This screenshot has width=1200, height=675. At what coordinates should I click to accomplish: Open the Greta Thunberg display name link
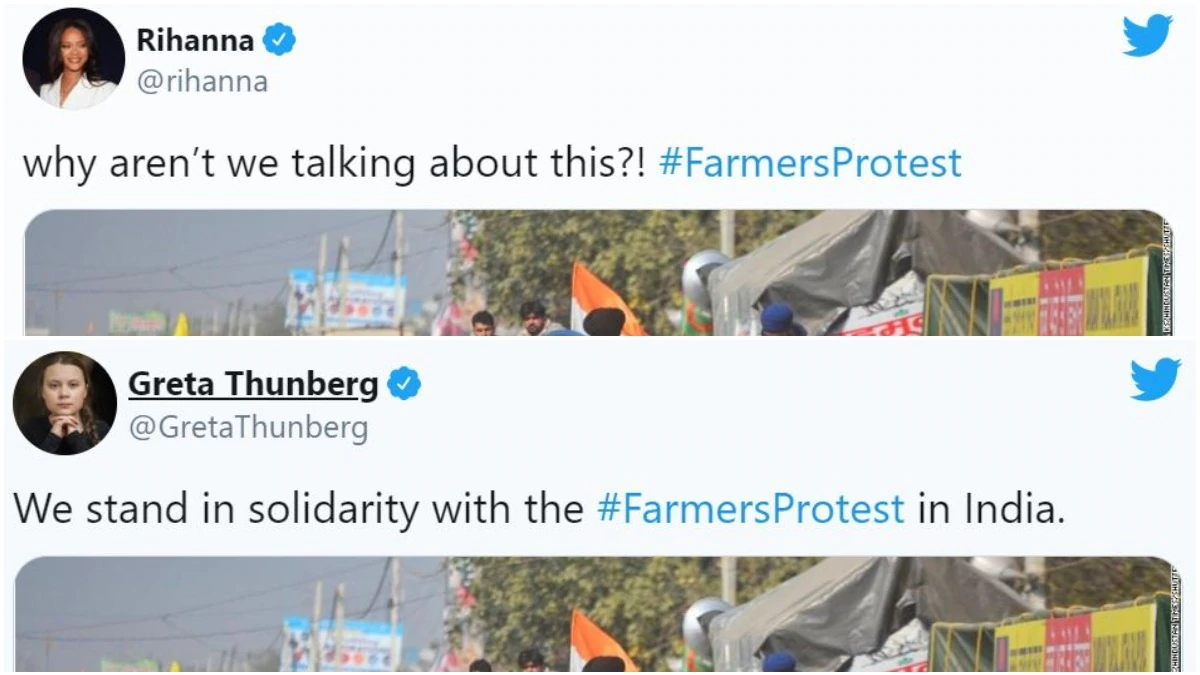[254, 384]
